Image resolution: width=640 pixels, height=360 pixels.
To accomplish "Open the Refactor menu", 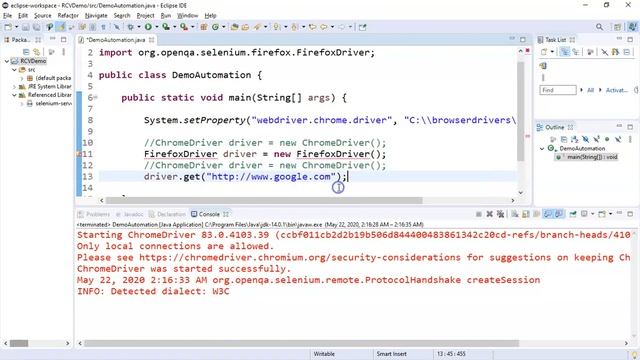I will pyautogui.click(x=68, y=16).
